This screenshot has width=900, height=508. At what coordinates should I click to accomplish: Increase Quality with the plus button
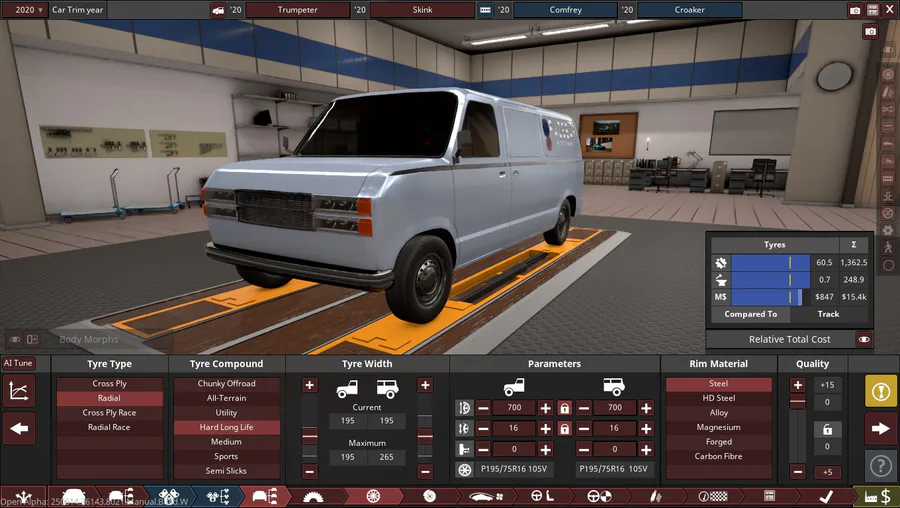coord(797,385)
